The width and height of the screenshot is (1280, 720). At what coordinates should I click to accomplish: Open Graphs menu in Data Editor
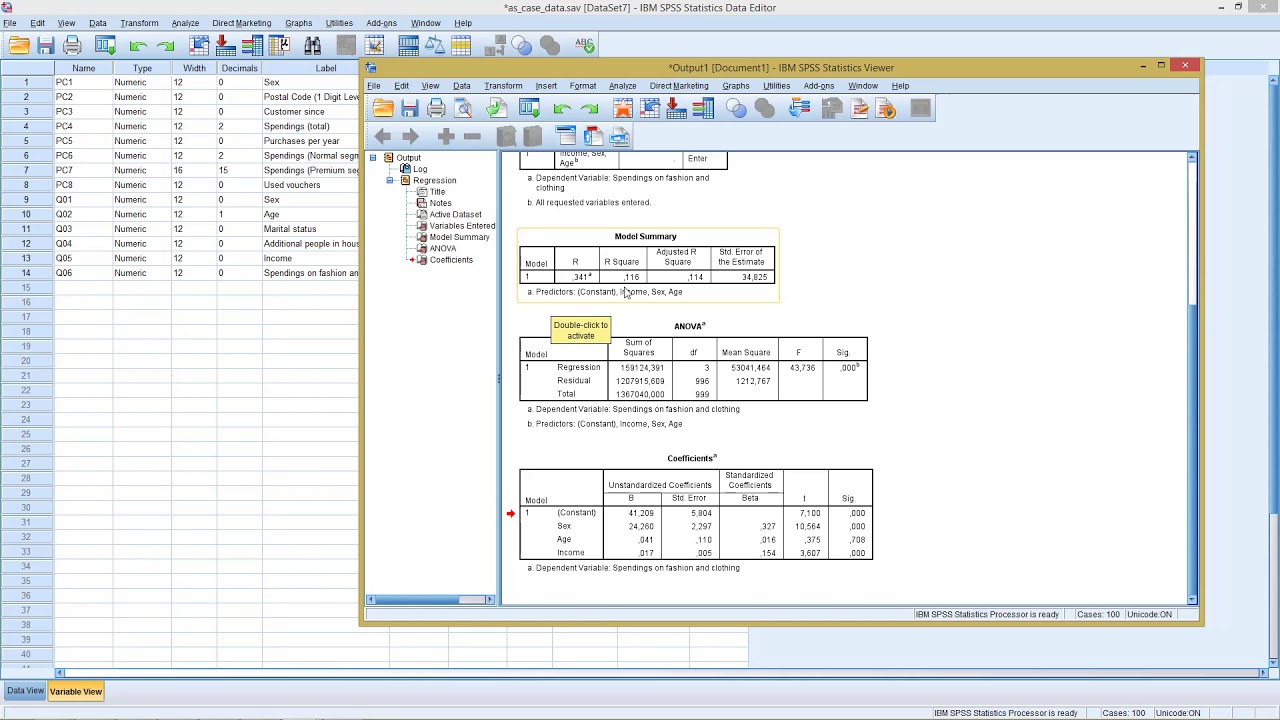click(x=298, y=23)
